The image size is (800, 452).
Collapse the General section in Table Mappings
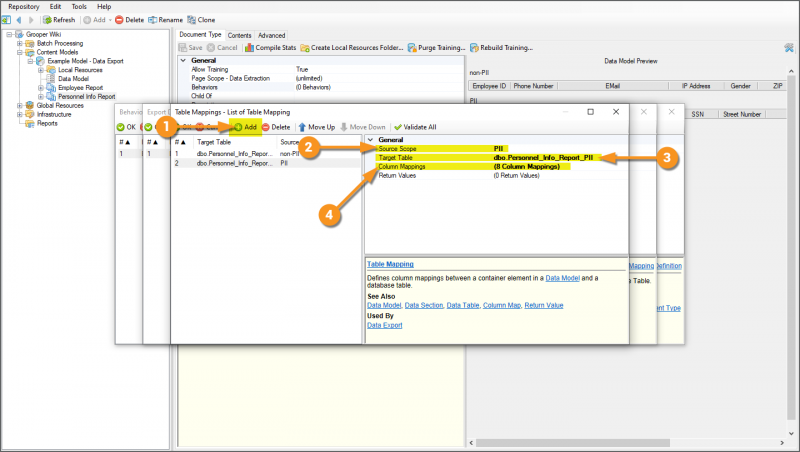371,140
